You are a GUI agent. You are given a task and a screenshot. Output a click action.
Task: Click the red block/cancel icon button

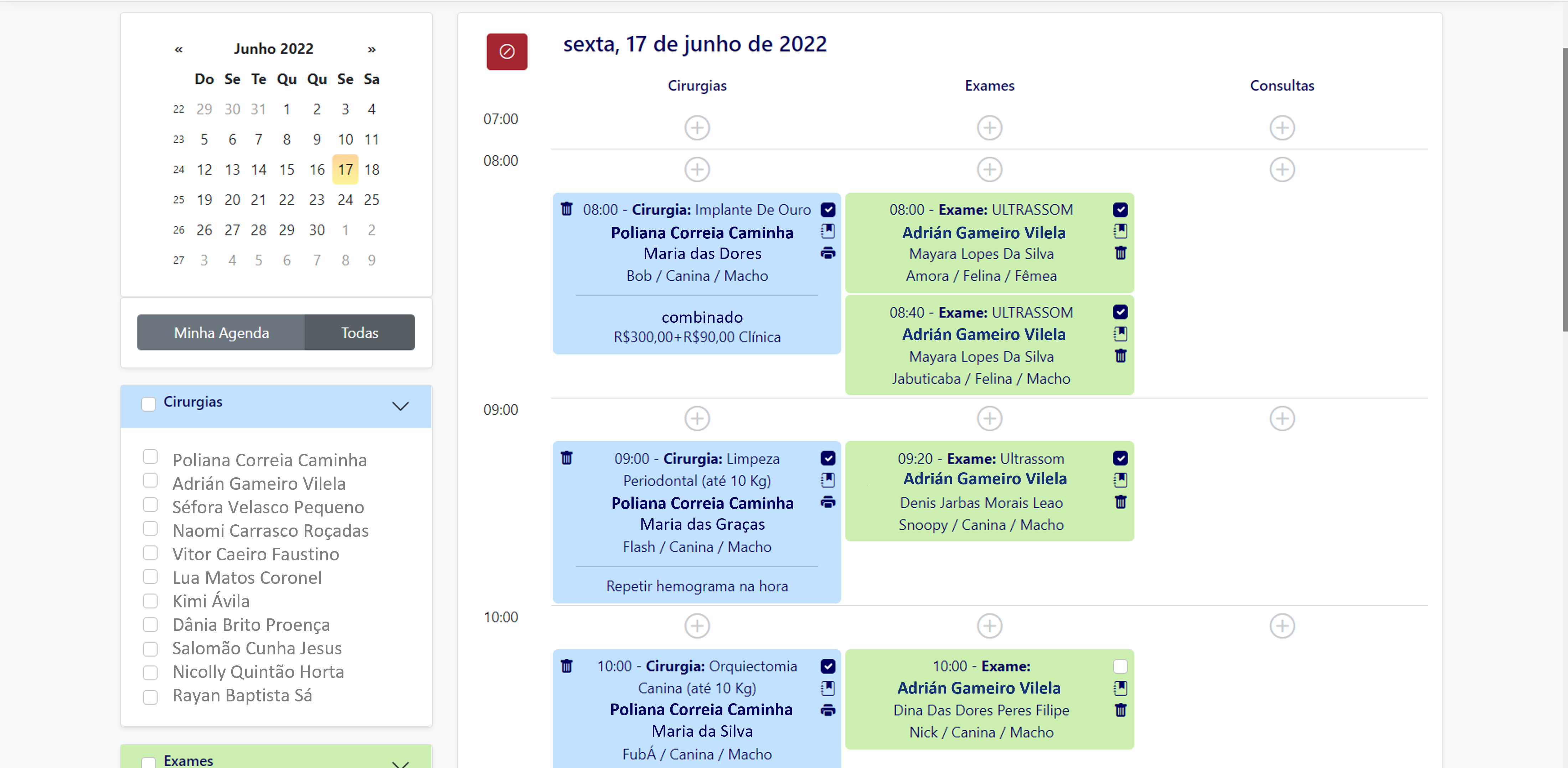point(506,52)
